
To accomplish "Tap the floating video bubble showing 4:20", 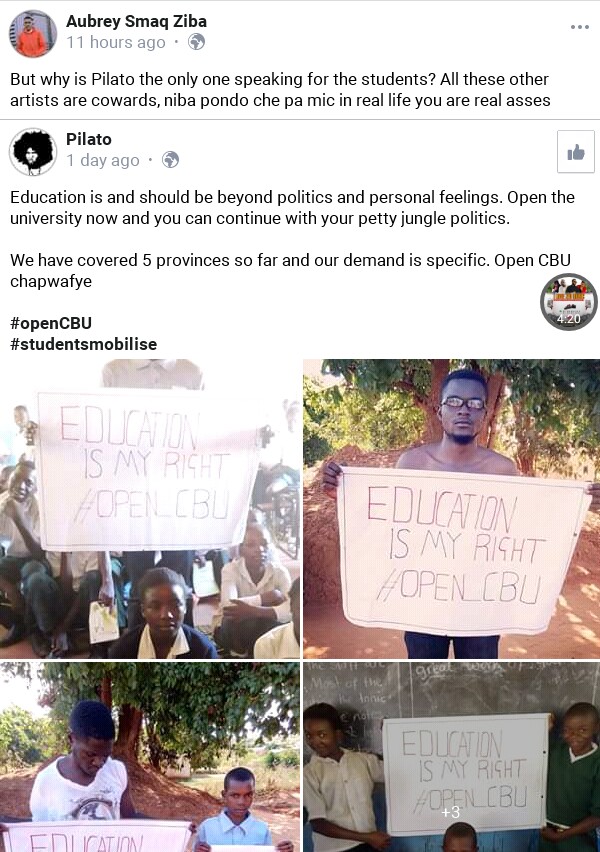I will 569,302.
